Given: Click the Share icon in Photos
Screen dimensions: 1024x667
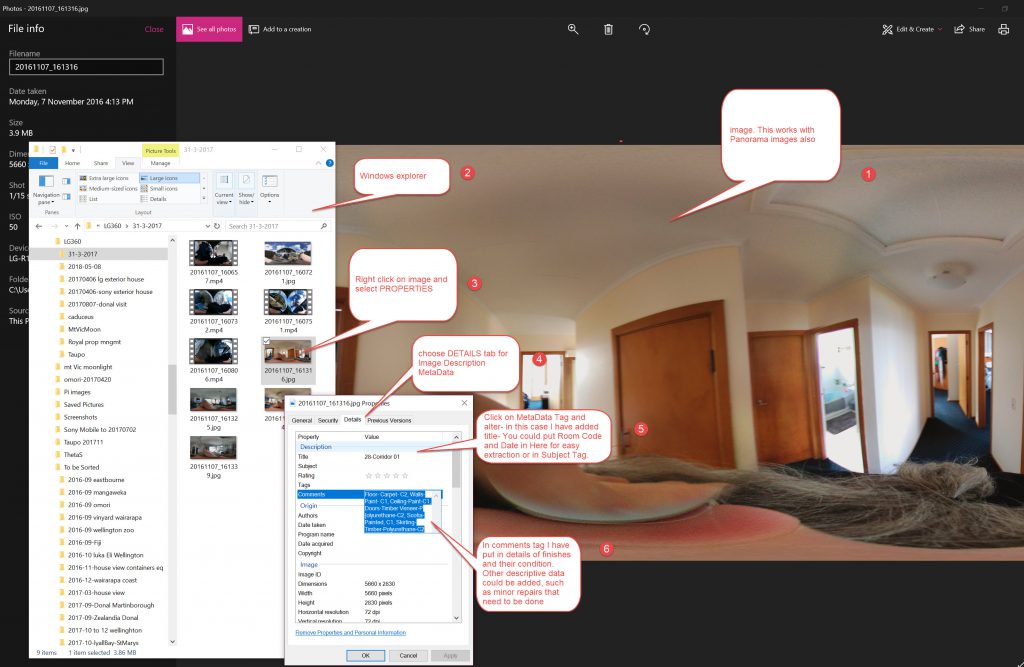Looking at the screenshot, I should (x=969, y=29).
